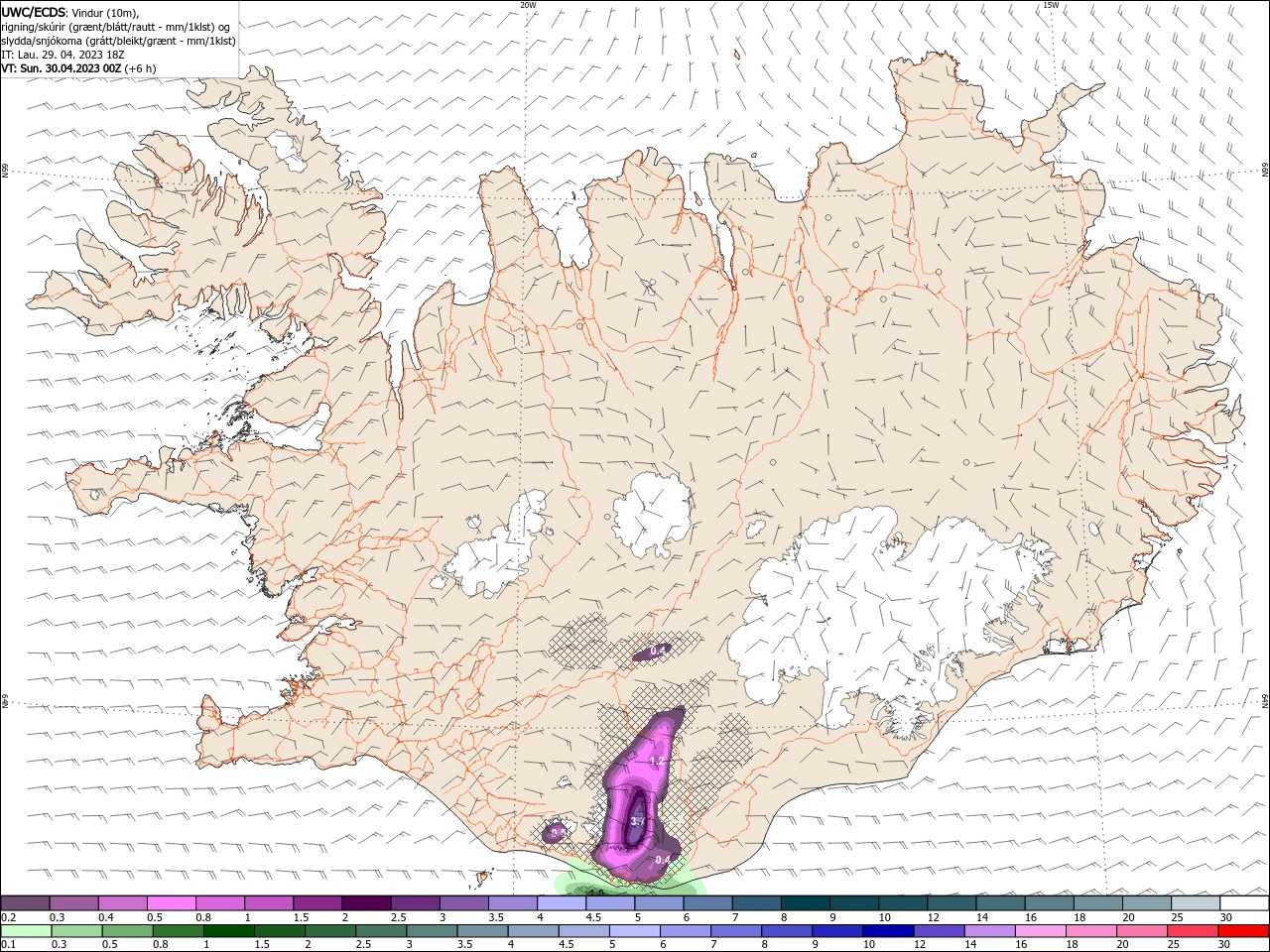Select the valid time line 'VT: Sun. 30.04.2023 00Z'

click(x=62, y=68)
